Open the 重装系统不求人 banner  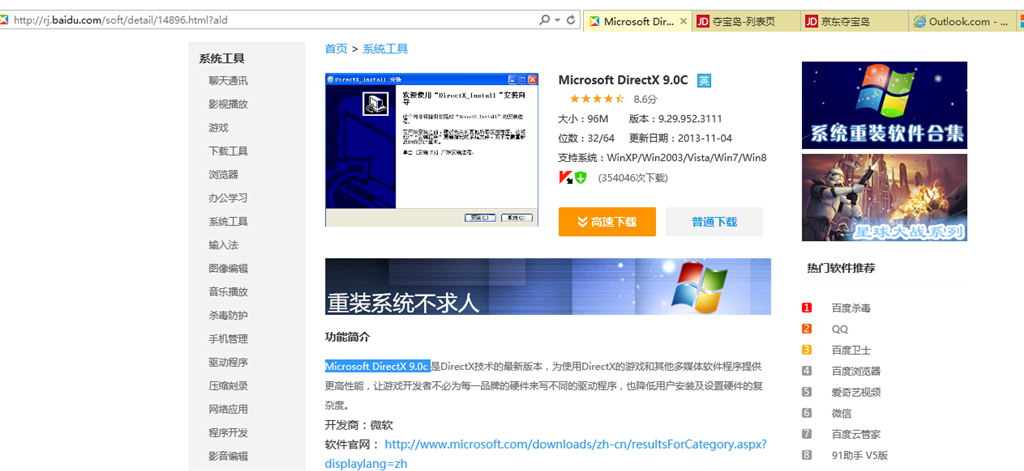point(548,286)
